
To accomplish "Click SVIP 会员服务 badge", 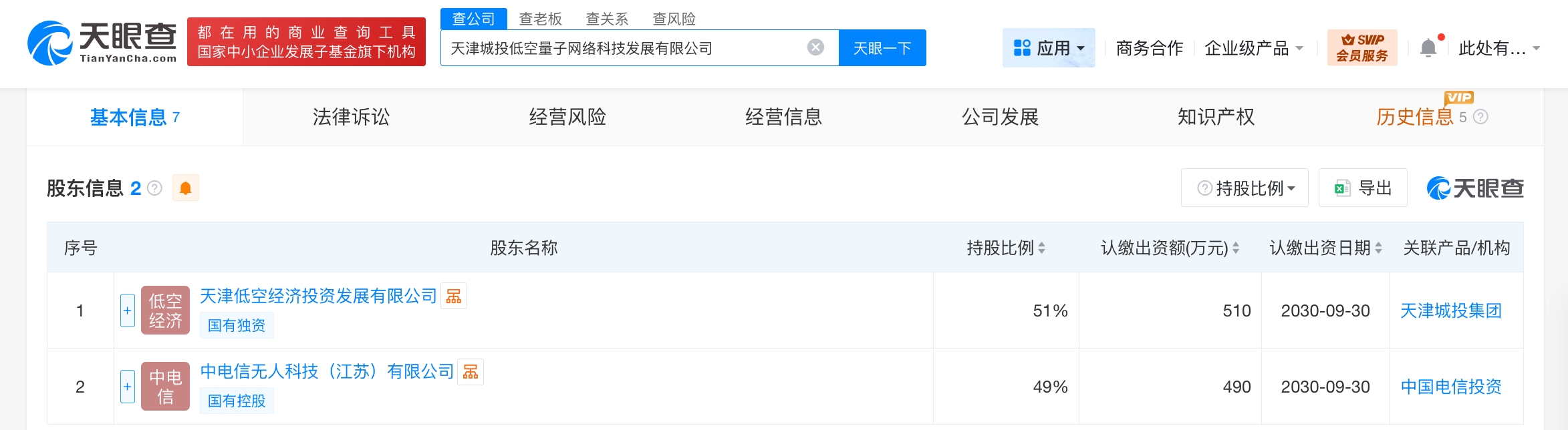I will (x=1361, y=47).
